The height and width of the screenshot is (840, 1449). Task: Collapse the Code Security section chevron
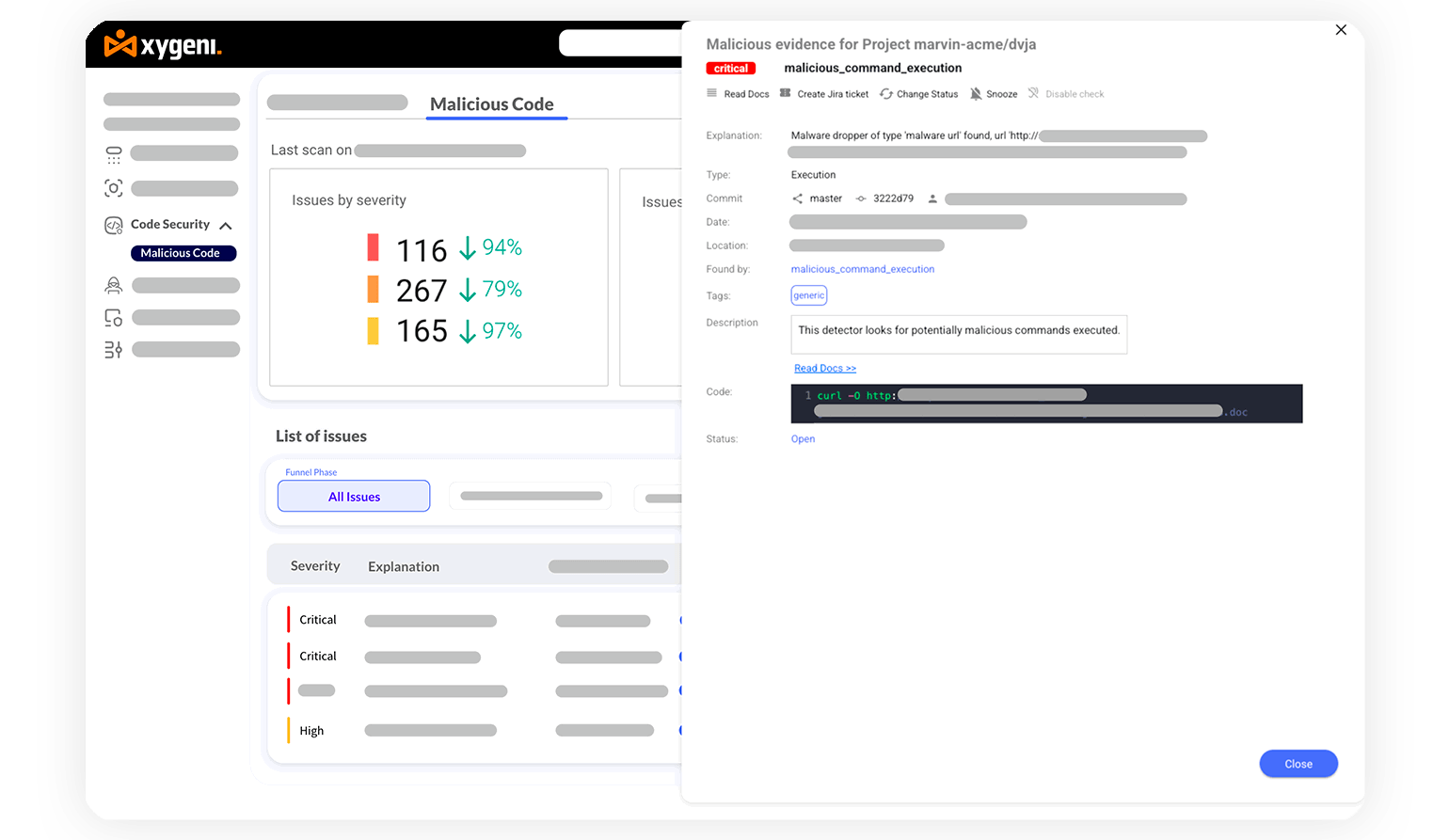[x=226, y=226]
